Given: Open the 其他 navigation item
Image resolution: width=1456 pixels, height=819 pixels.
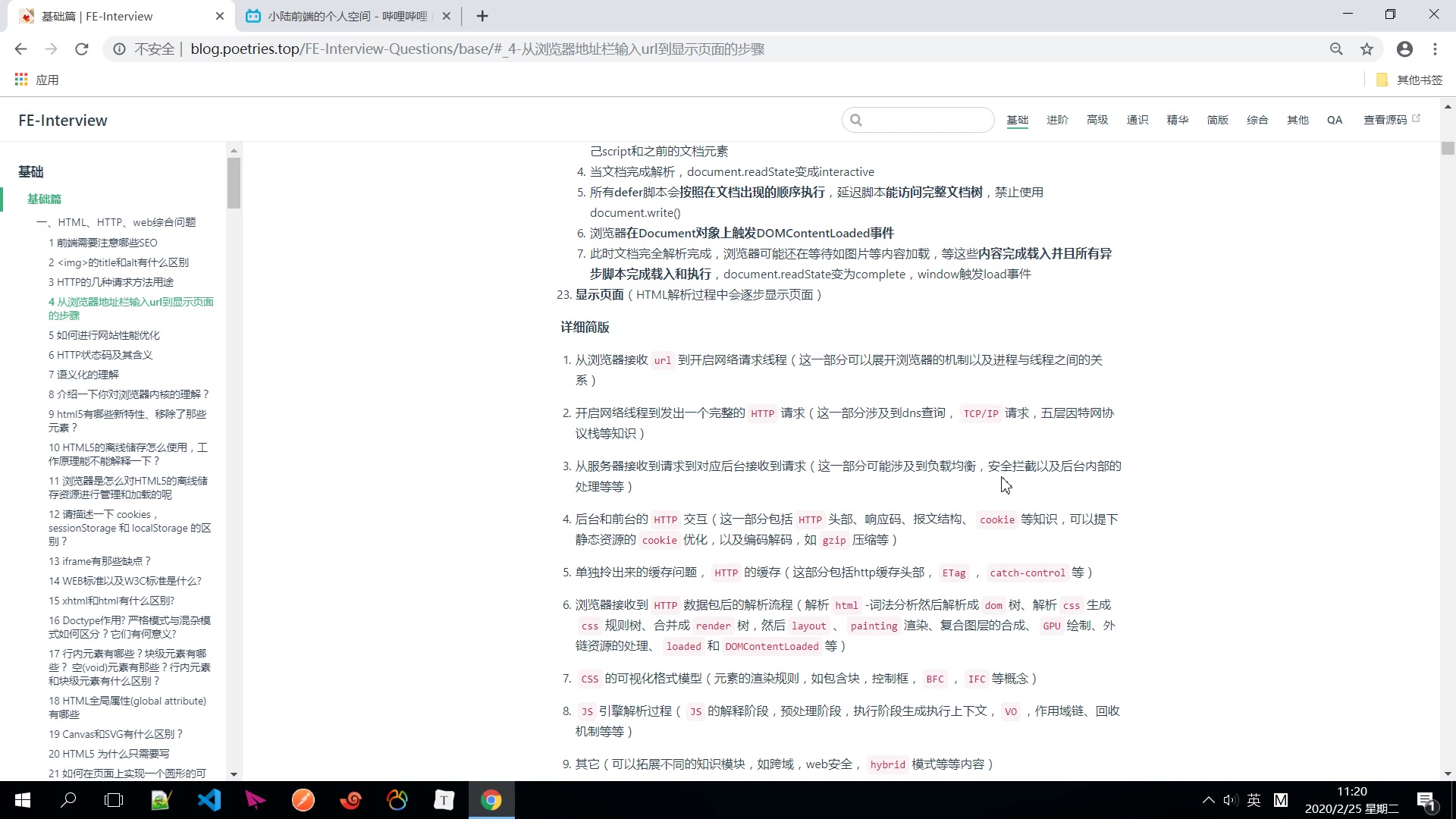Looking at the screenshot, I should [x=1298, y=120].
